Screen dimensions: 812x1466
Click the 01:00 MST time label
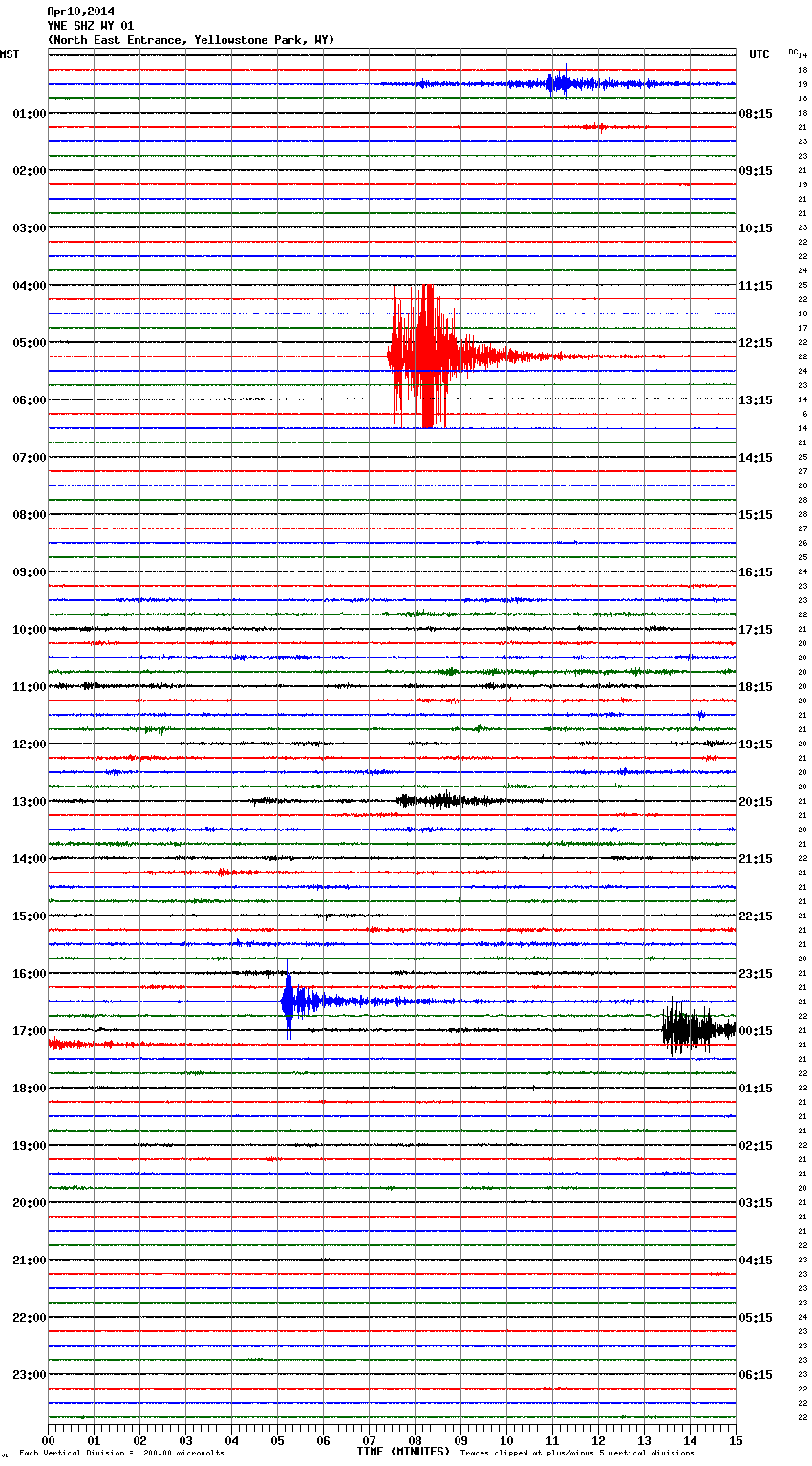(30, 114)
